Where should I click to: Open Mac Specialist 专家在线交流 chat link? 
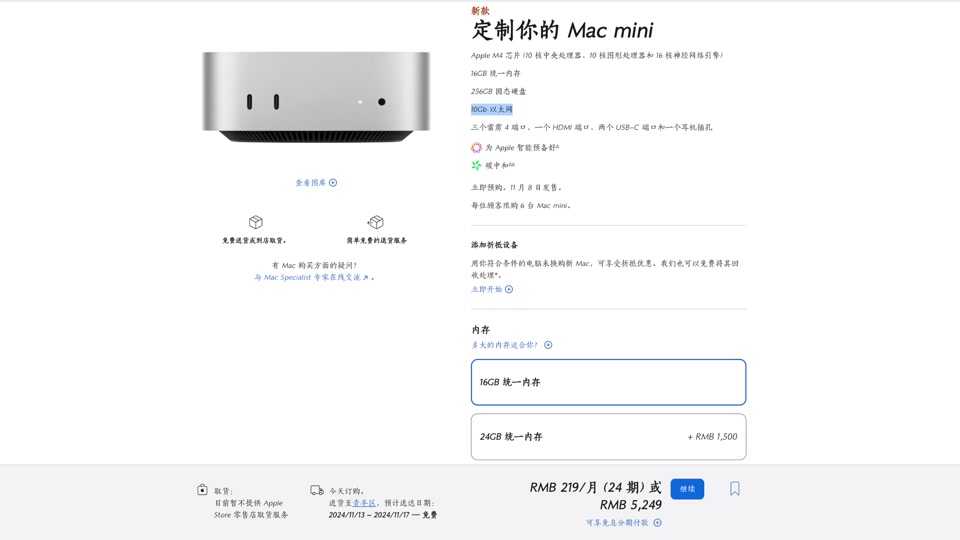[312, 277]
